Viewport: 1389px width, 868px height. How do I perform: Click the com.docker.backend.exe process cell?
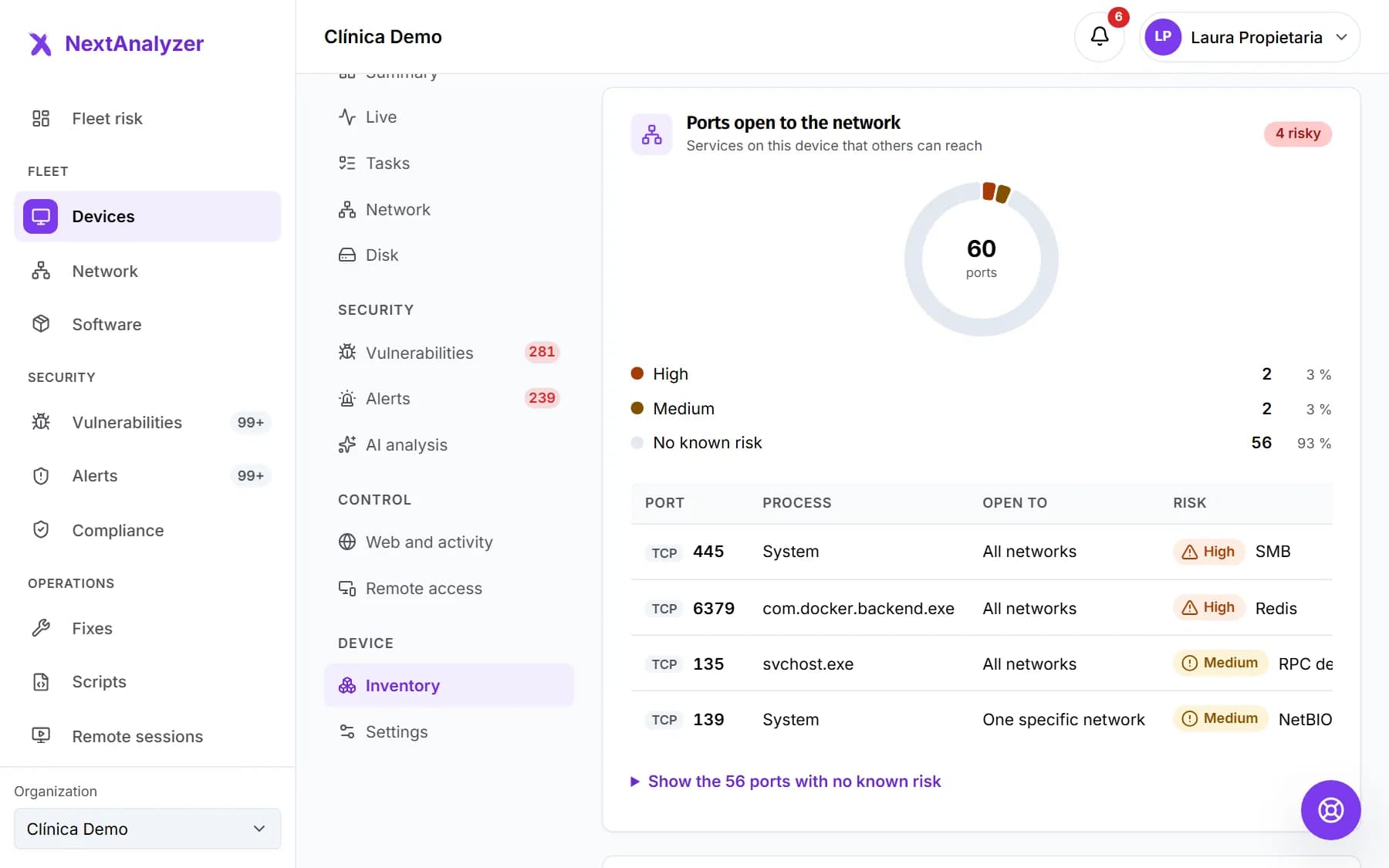[858, 609]
